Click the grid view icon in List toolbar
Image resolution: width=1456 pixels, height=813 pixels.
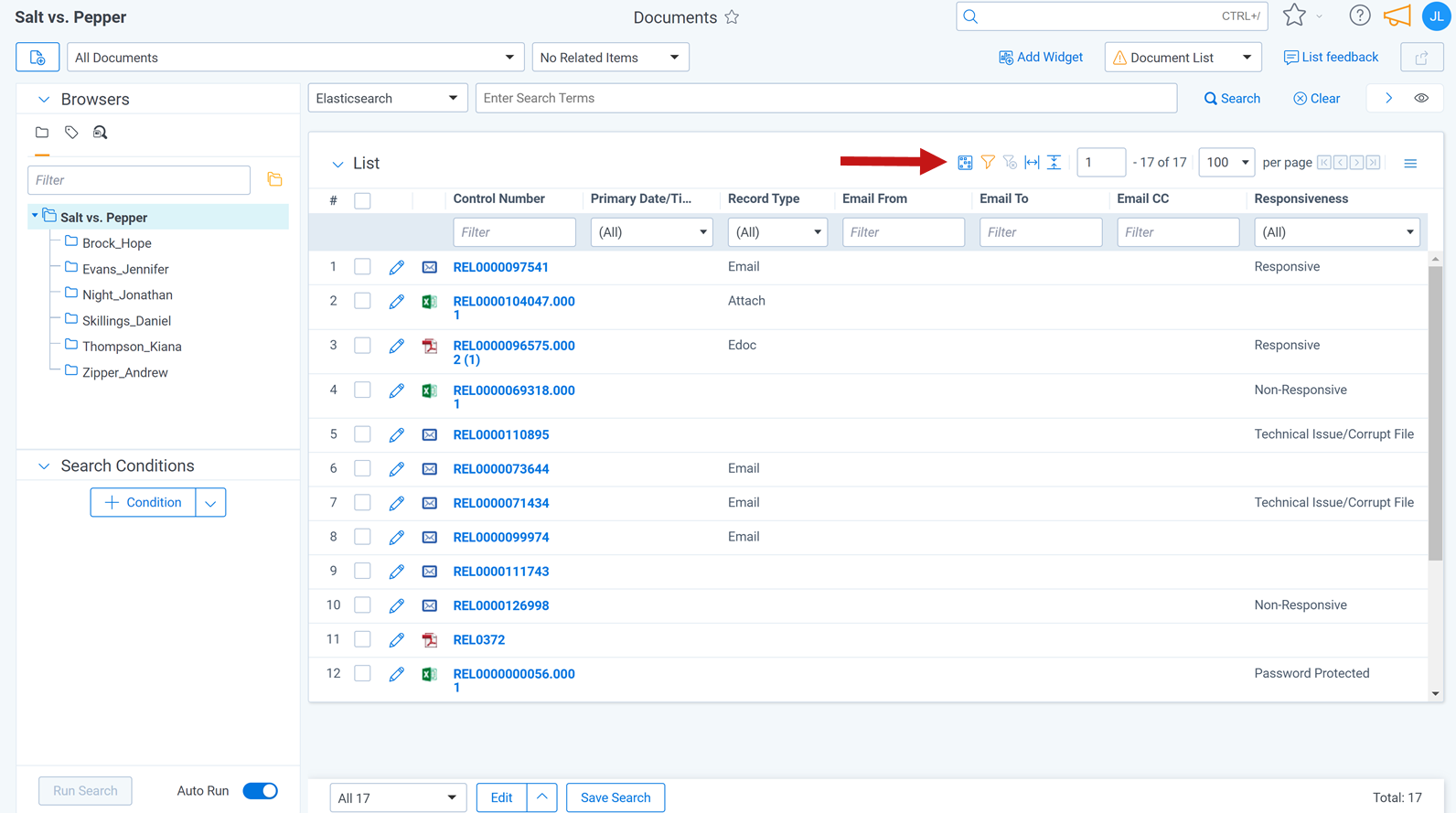[x=965, y=163]
